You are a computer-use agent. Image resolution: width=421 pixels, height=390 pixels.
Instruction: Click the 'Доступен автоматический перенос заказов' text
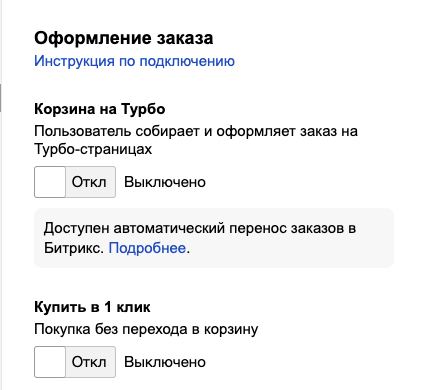pos(194,229)
